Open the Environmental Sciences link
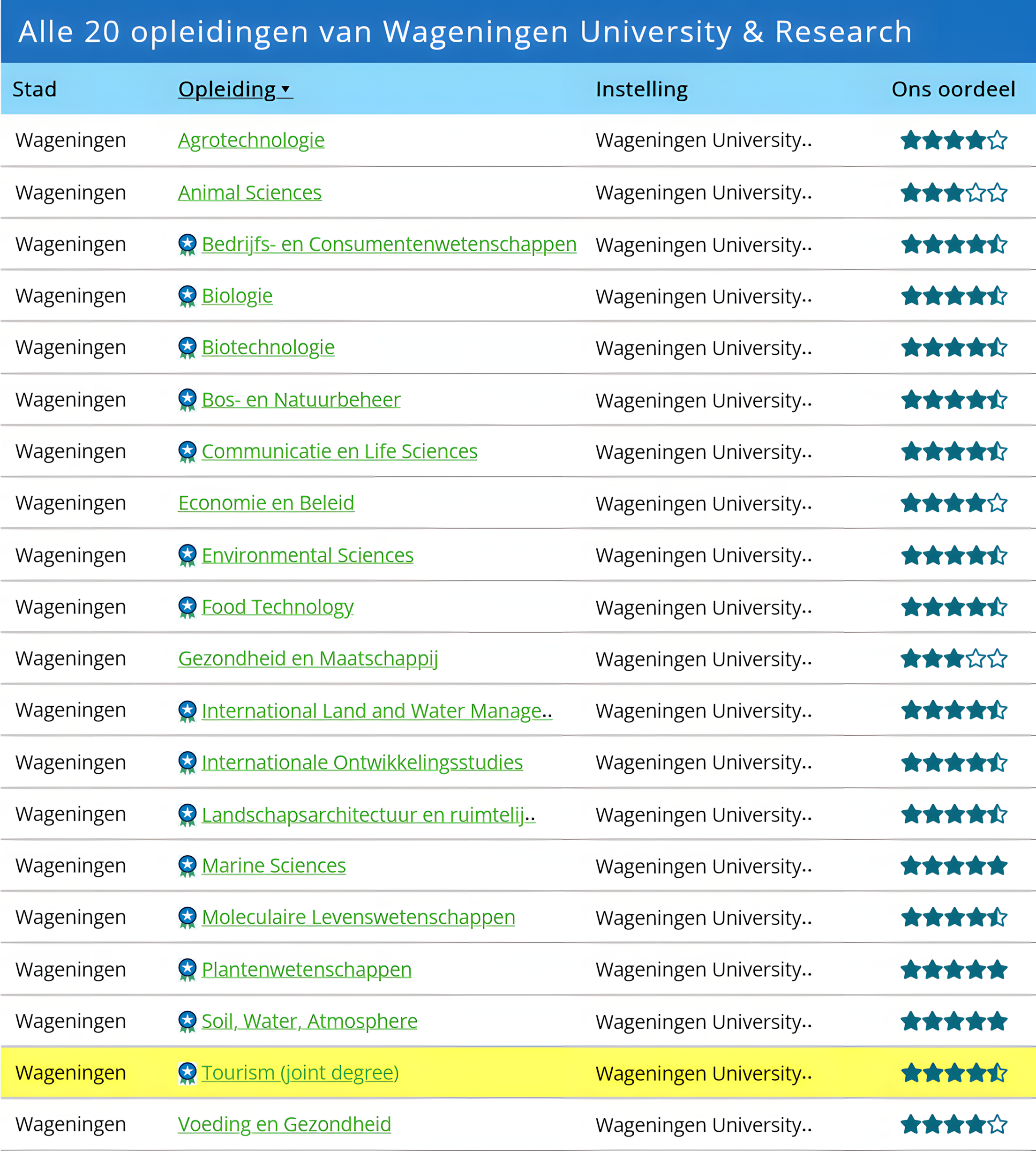Viewport: 1036px width, 1151px height. 308,555
